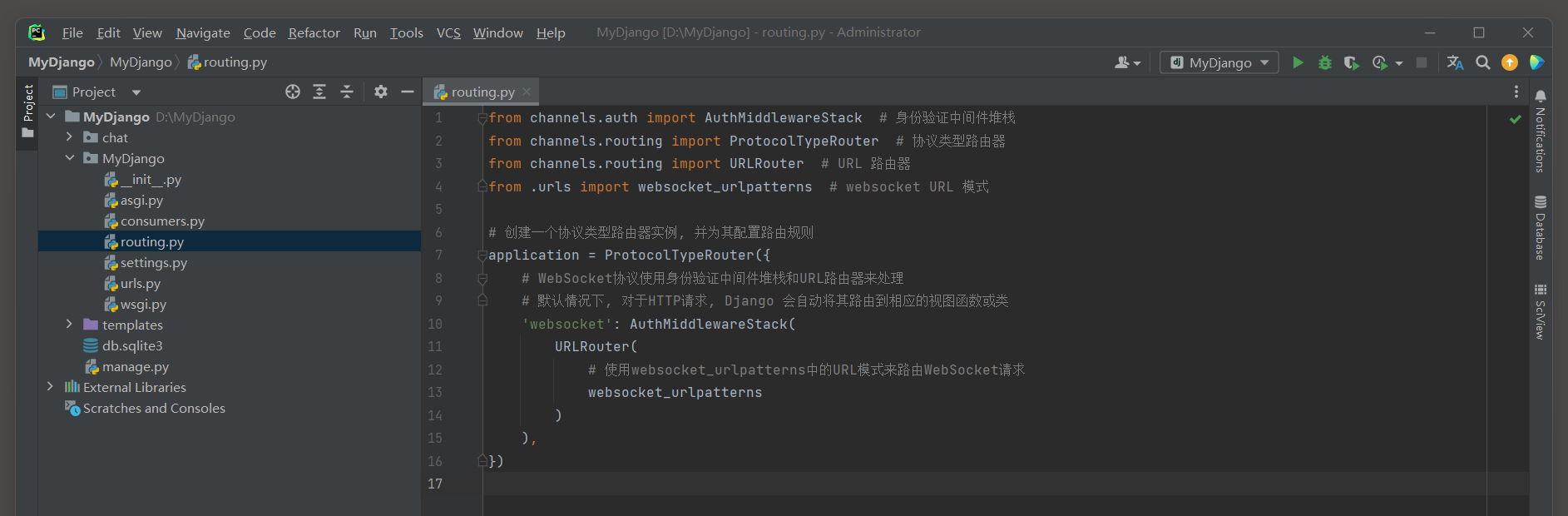Select db.sqlite3 in project tree
This screenshot has width=1568, height=516.
pyautogui.click(x=230, y=345)
